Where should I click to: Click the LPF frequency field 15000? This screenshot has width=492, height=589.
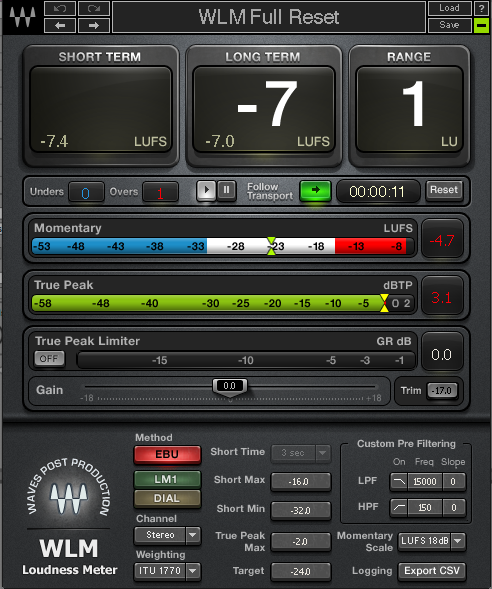pos(425,482)
